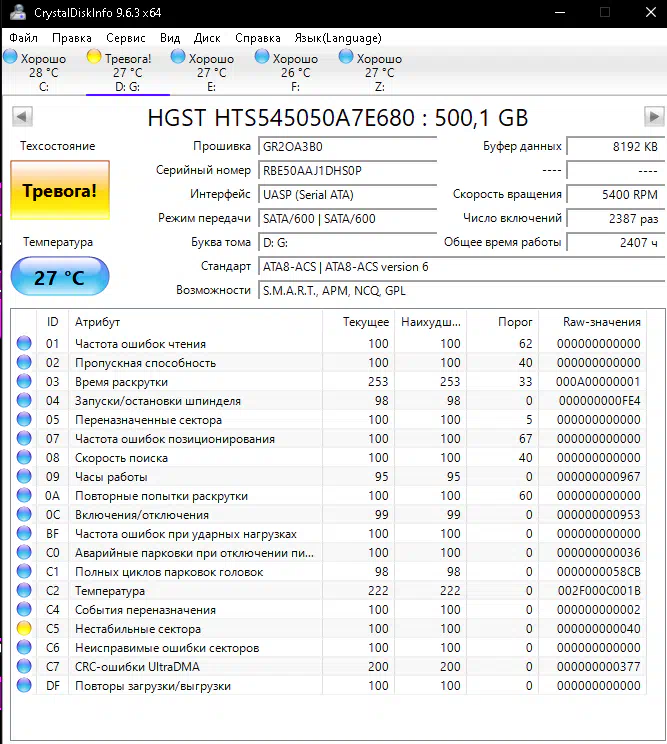Select the yellow Тревога! disk D: G:
667x744 pixels.
(x=119, y=72)
